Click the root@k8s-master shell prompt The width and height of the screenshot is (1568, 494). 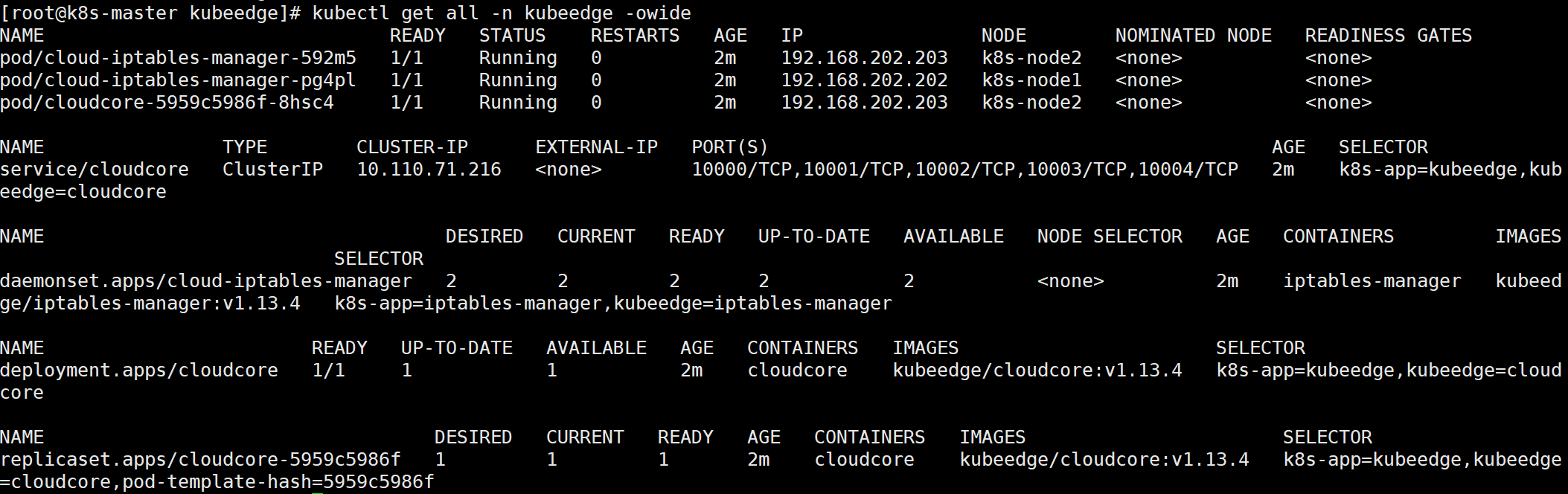(x=150, y=13)
